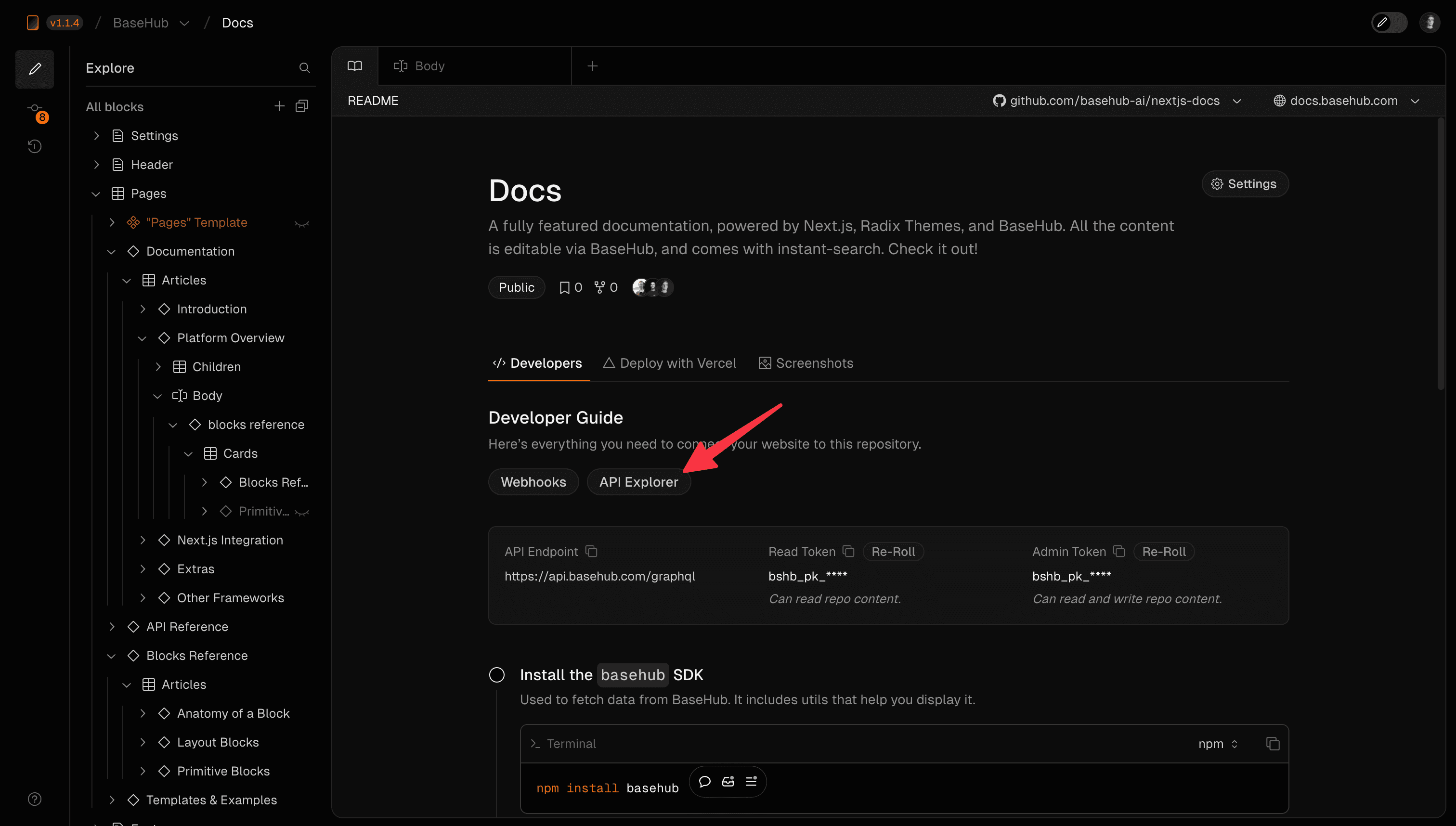Copy the Terminal command
This screenshot has width=1456, height=826.
1273,743
